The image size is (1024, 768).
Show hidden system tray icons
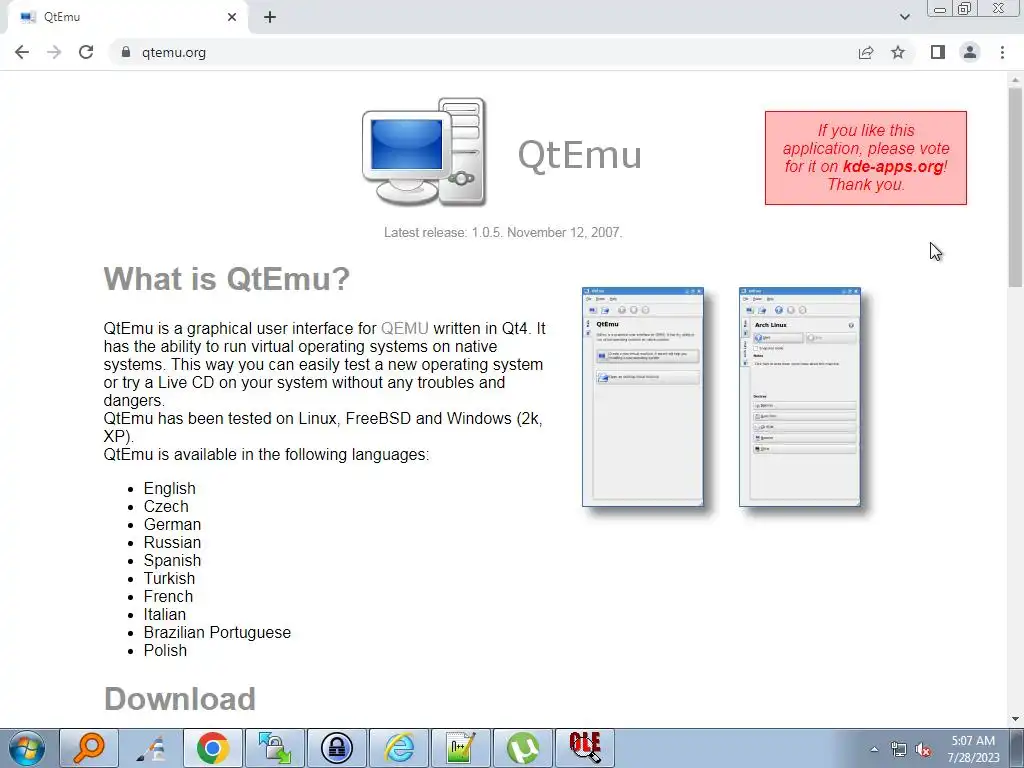(x=874, y=749)
